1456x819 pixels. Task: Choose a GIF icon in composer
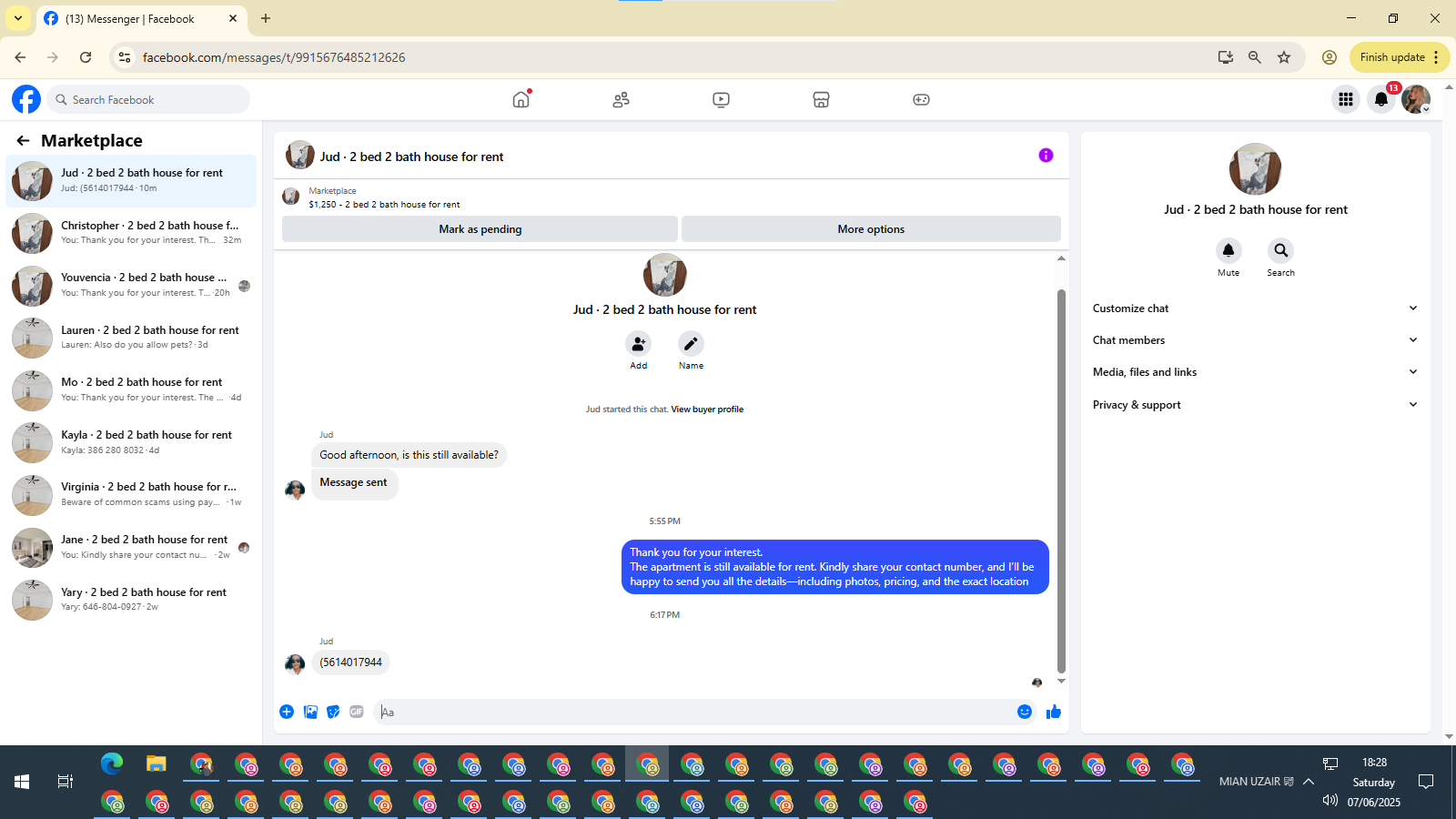(357, 712)
